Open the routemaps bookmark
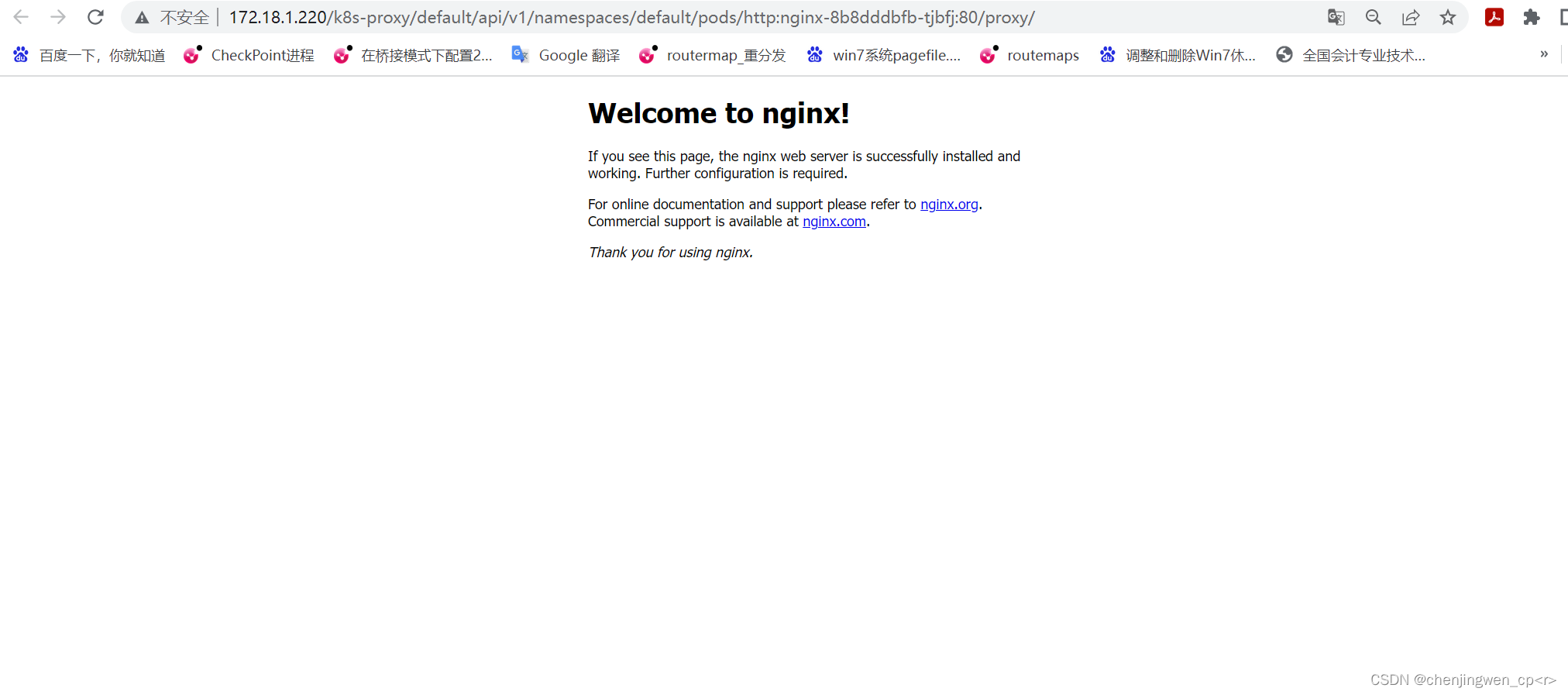 1029,55
